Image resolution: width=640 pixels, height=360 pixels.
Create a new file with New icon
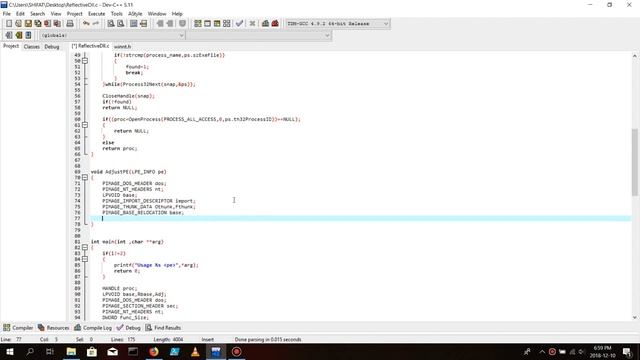(9, 24)
